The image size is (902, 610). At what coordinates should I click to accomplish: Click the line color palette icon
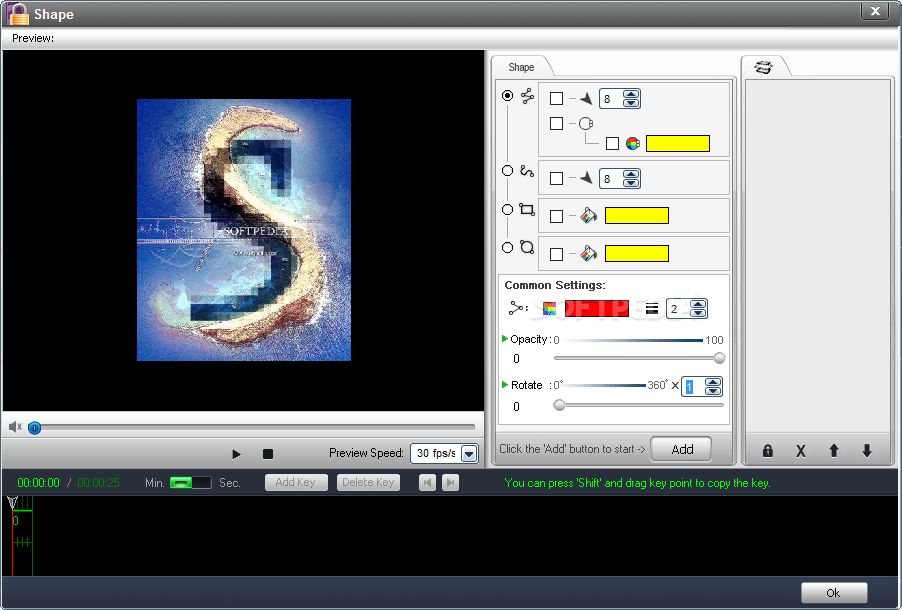pos(549,308)
